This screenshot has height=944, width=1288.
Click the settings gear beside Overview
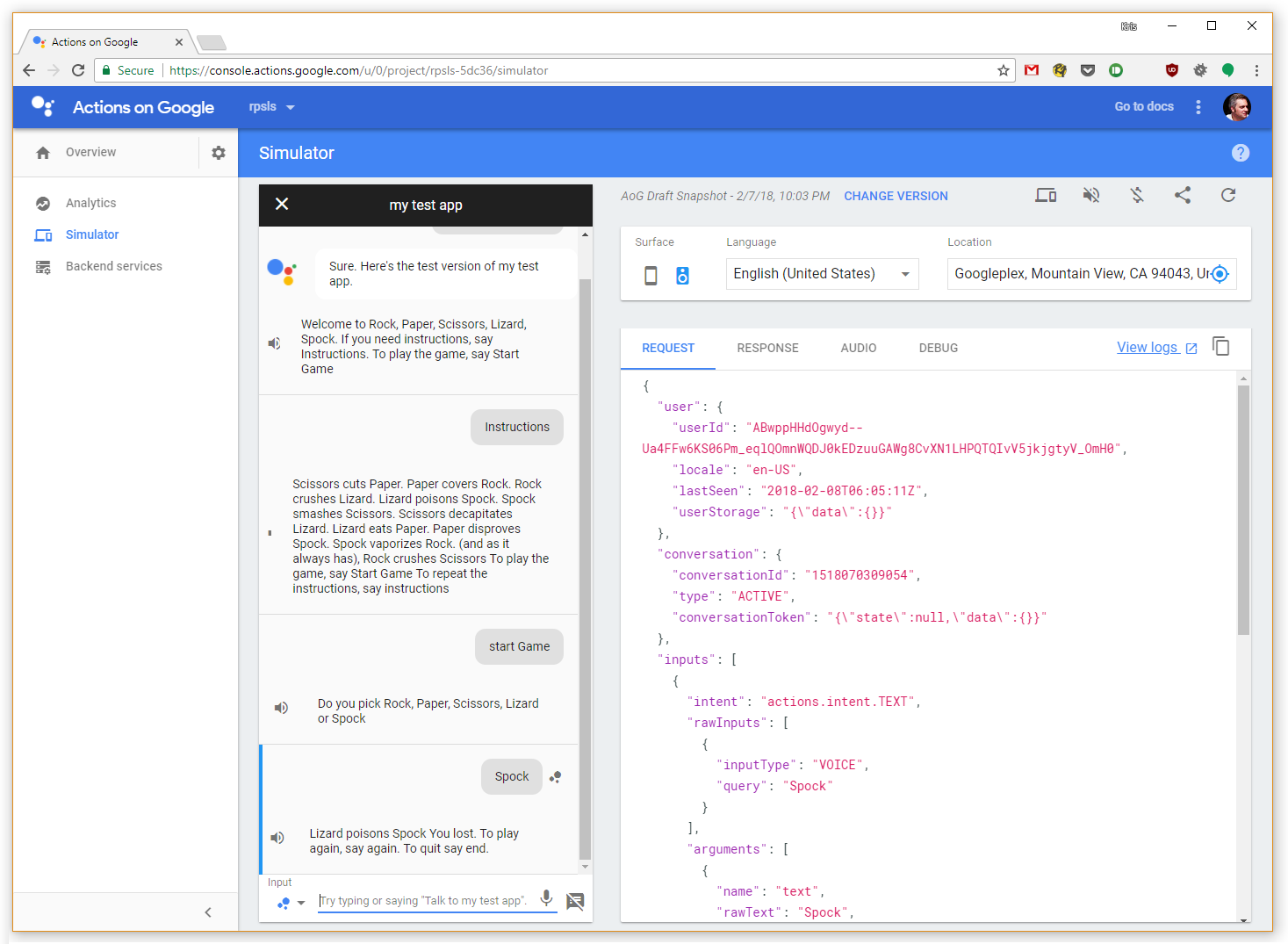219,153
